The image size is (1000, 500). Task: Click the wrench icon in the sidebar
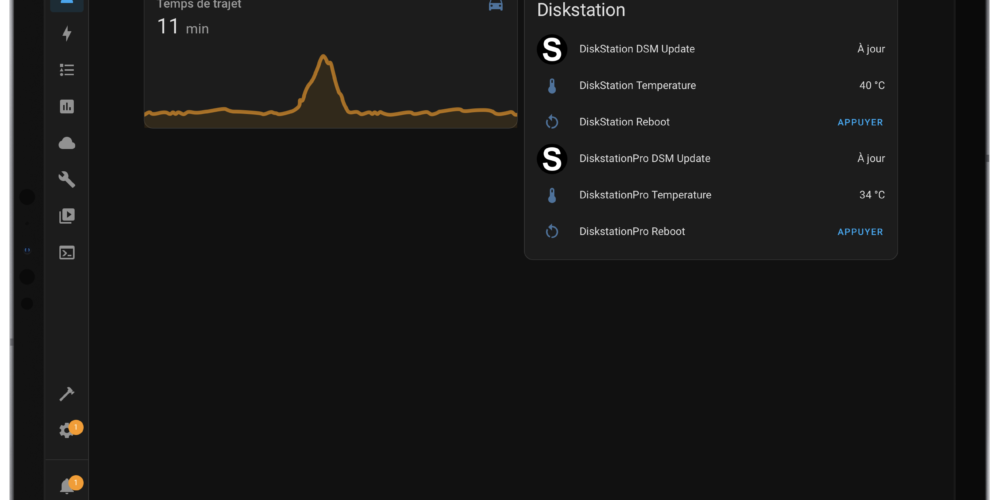(67, 180)
